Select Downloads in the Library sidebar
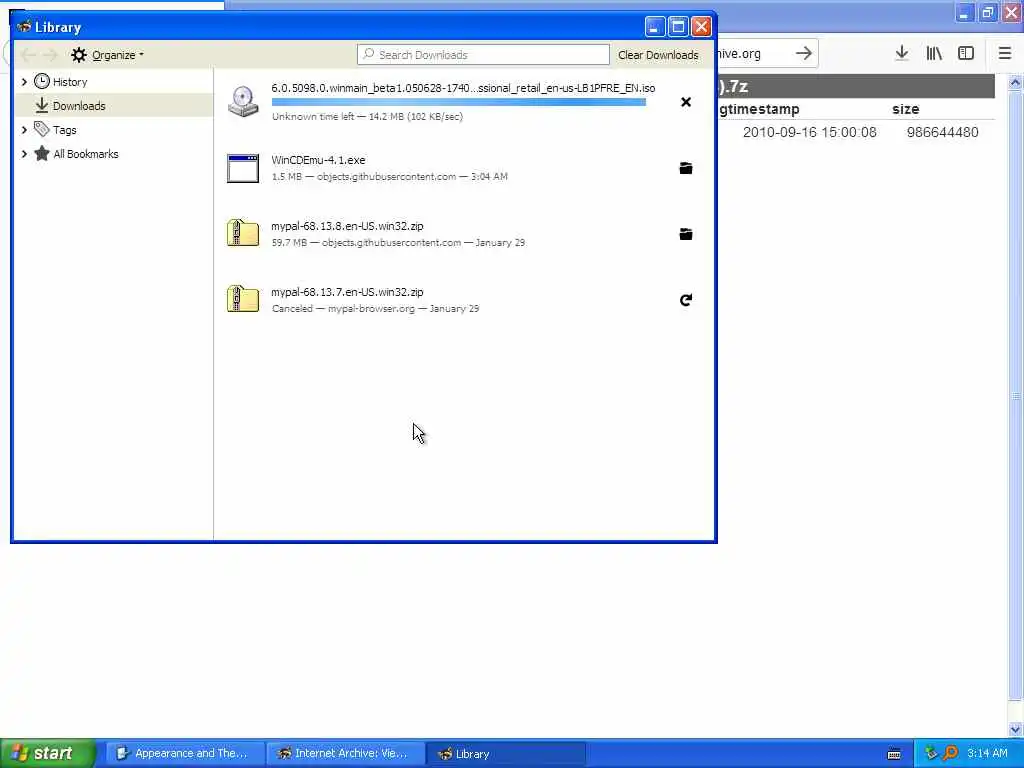This screenshot has width=1024, height=768. click(113, 105)
